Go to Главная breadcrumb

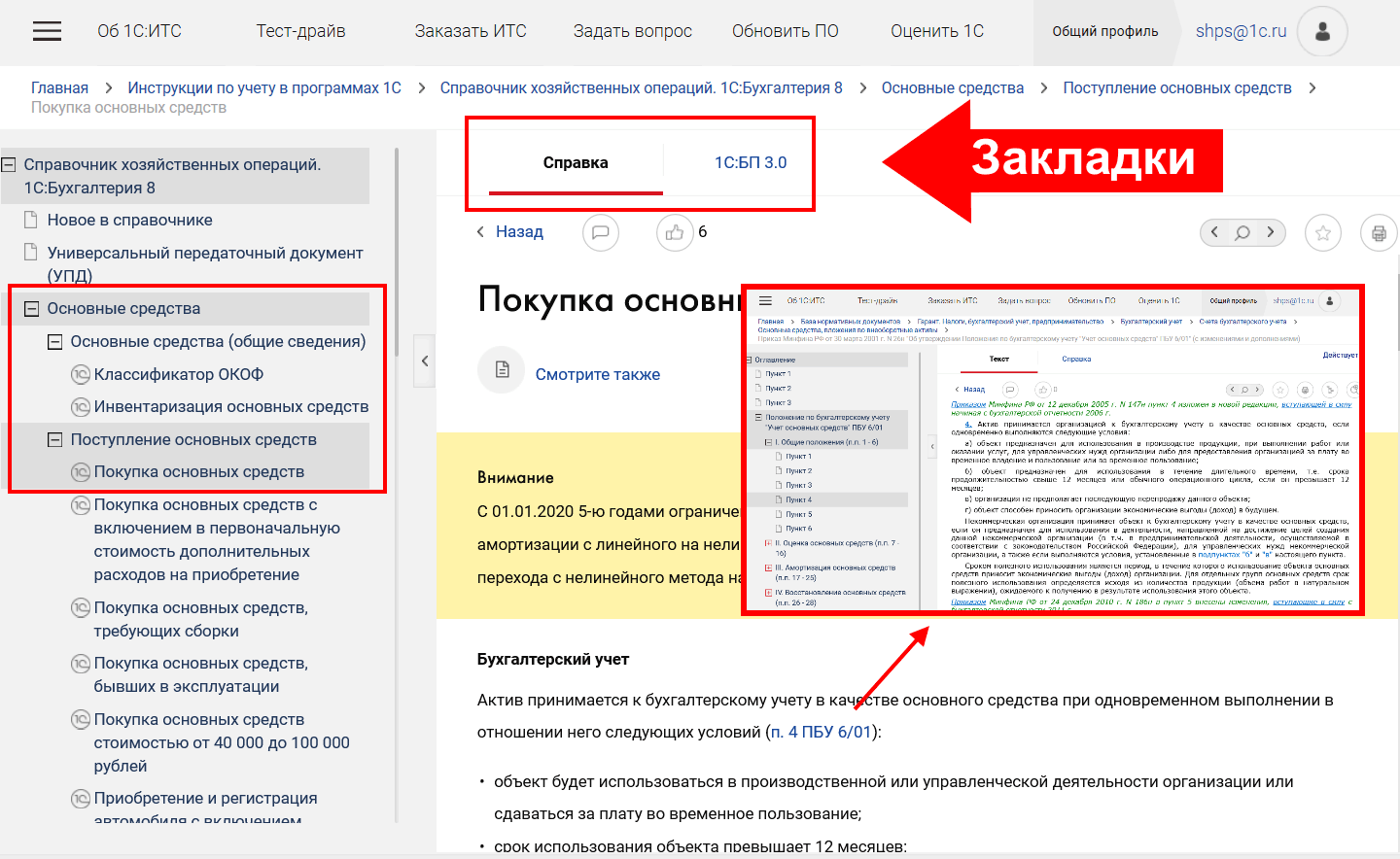(x=59, y=87)
